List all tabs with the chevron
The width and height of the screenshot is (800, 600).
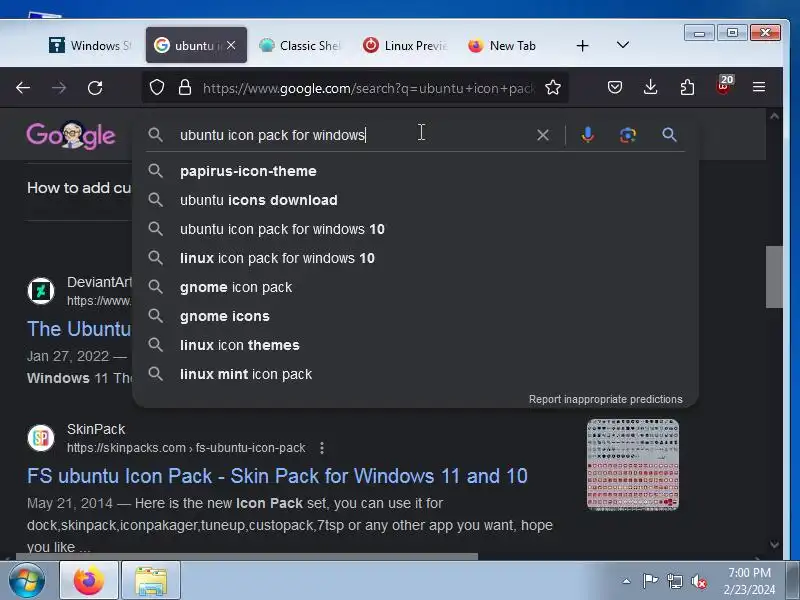(622, 45)
